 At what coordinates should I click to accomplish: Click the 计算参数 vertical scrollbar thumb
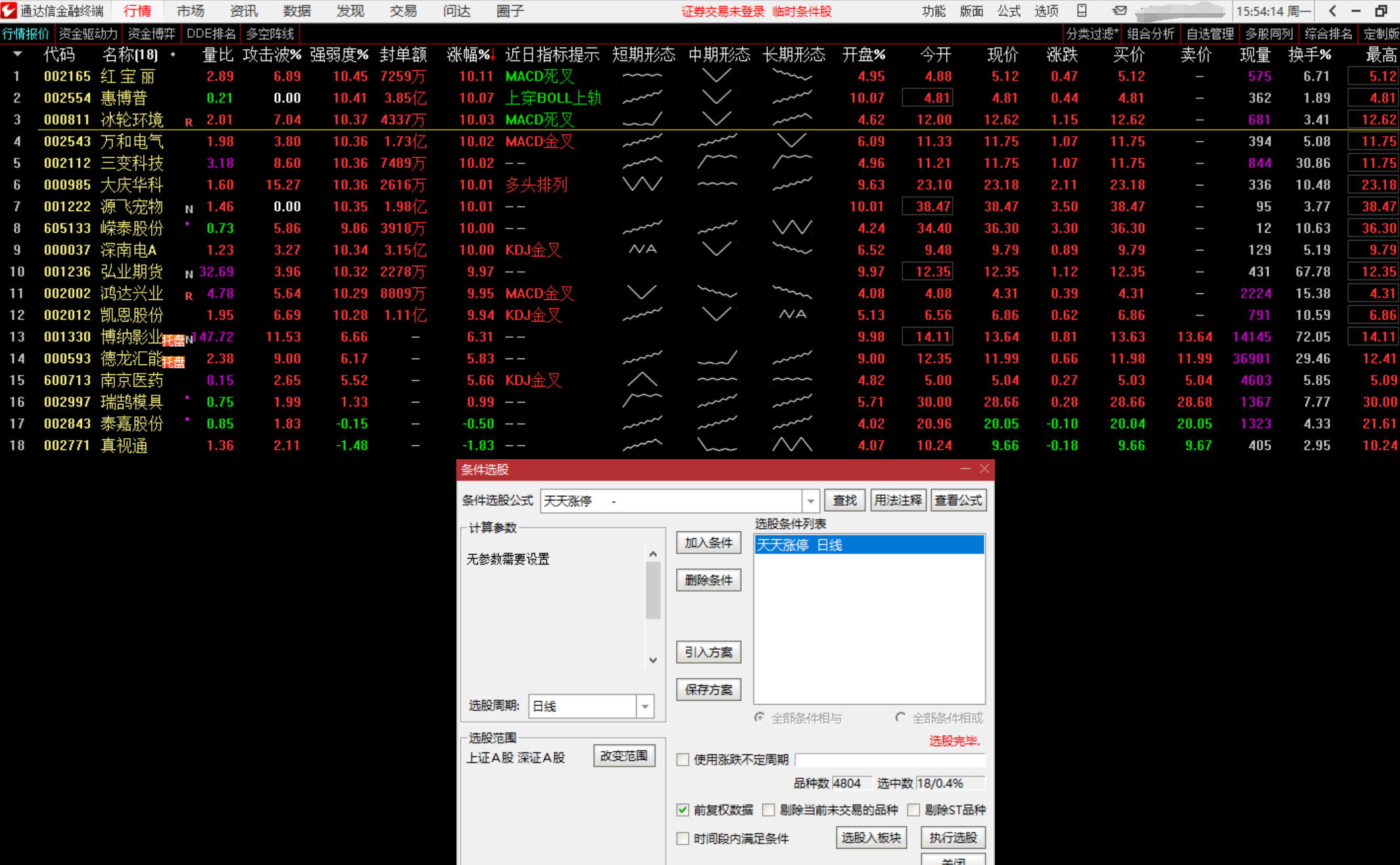(653, 591)
